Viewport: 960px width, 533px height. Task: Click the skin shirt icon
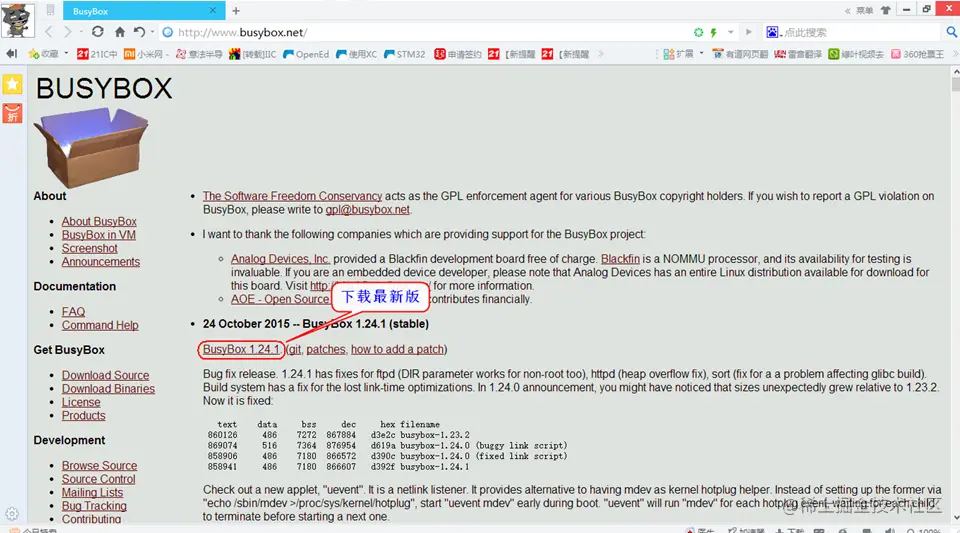pyautogui.click(x=885, y=10)
